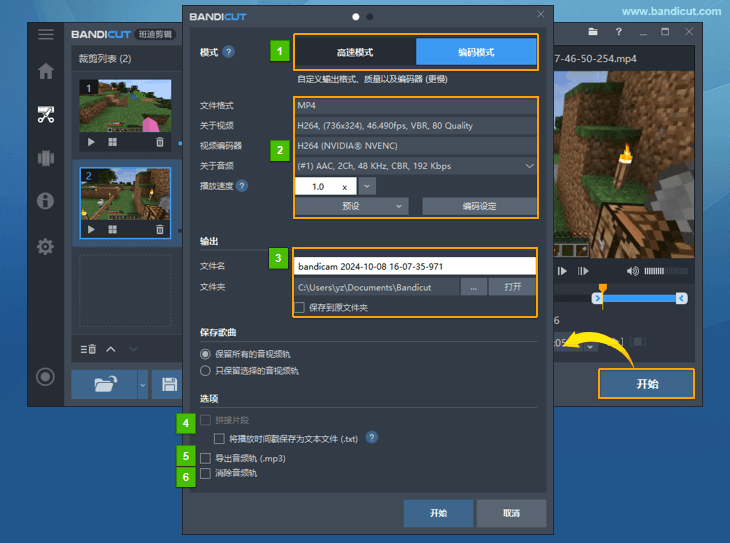Expand the audio track dropdown (AAC)

click(529, 166)
